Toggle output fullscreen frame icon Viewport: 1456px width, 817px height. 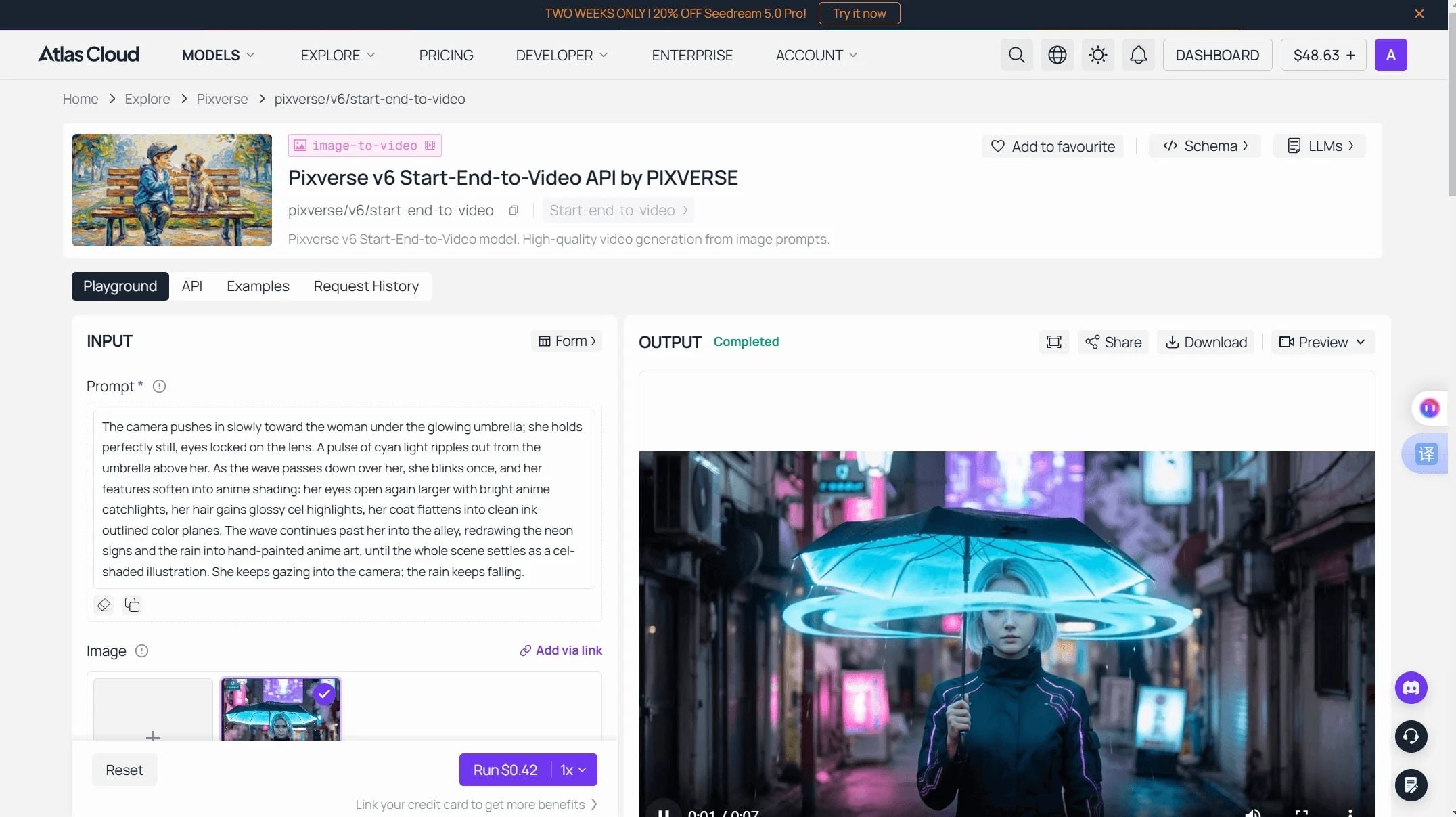point(1054,342)
